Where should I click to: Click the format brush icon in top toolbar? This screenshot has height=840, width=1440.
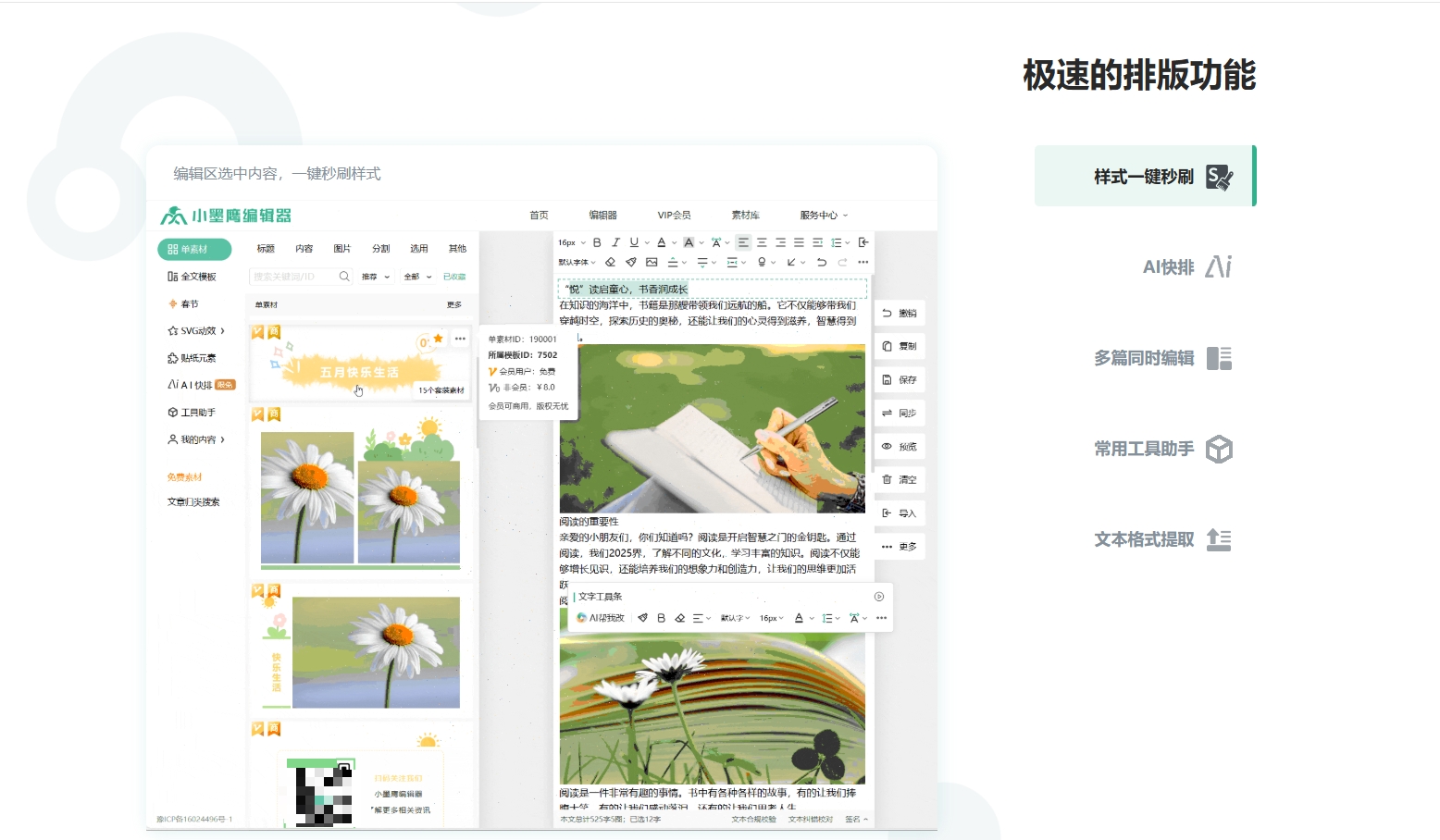631,262
